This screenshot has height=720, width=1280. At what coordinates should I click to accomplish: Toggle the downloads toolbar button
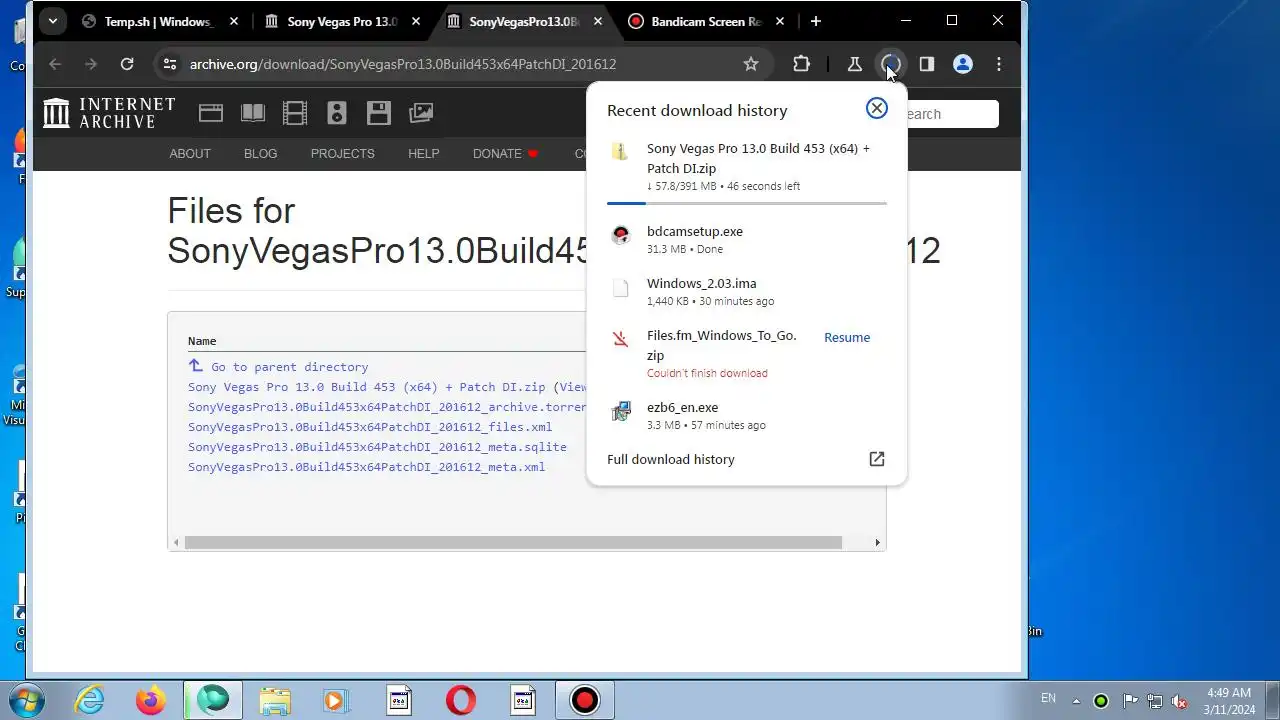coord(890,64)
